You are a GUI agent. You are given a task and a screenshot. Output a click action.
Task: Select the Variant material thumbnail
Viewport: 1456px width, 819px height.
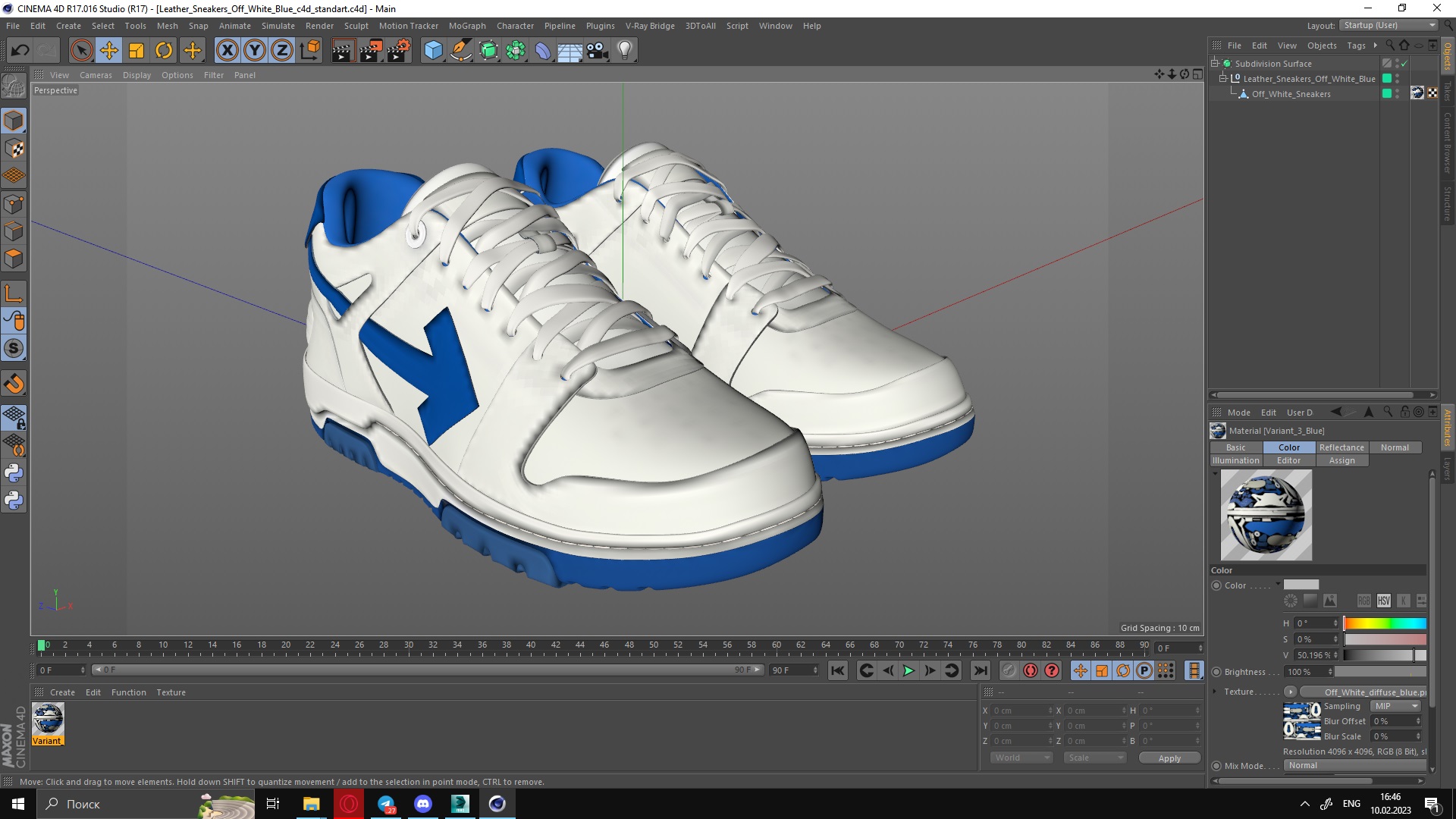pos(48,723)
